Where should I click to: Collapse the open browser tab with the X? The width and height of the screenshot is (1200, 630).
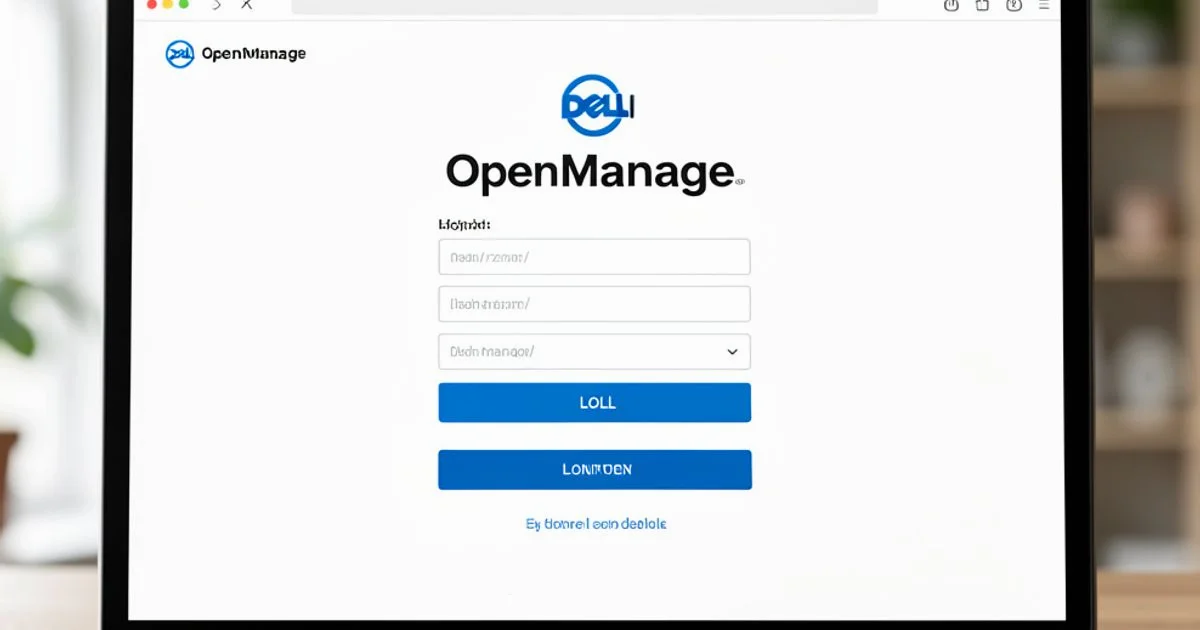[245, 5]
